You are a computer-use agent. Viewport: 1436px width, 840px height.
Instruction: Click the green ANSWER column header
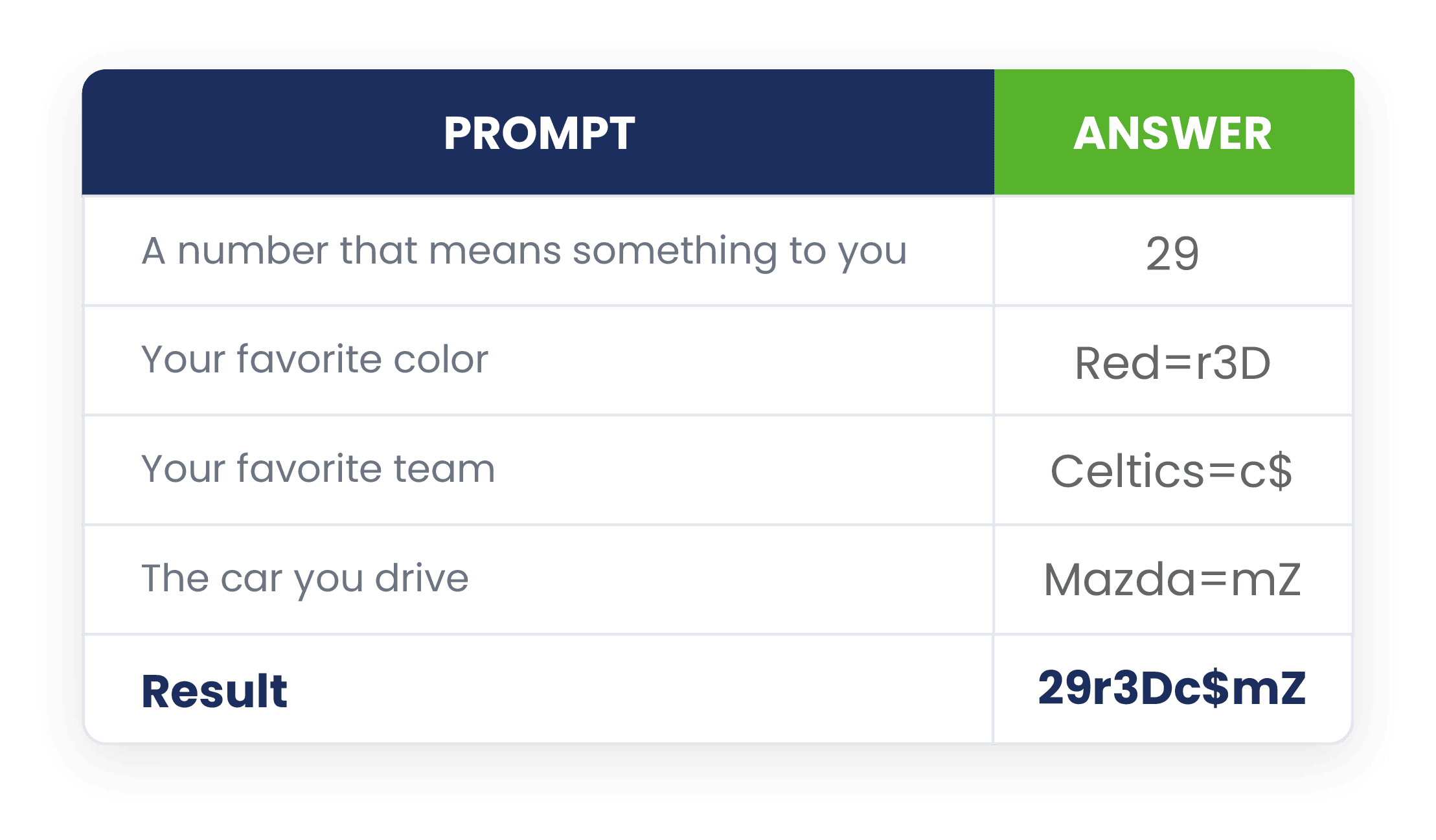coord(1174,133)
